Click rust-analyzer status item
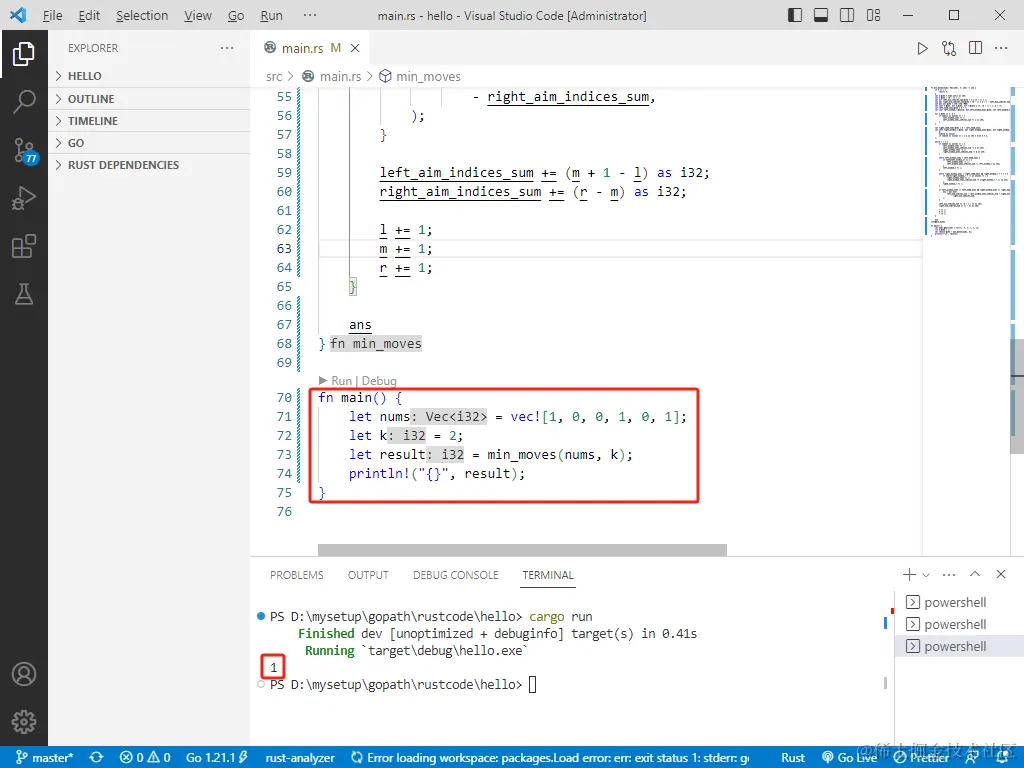This screenshot has height=768, width=1024. [x=300, y=758]
